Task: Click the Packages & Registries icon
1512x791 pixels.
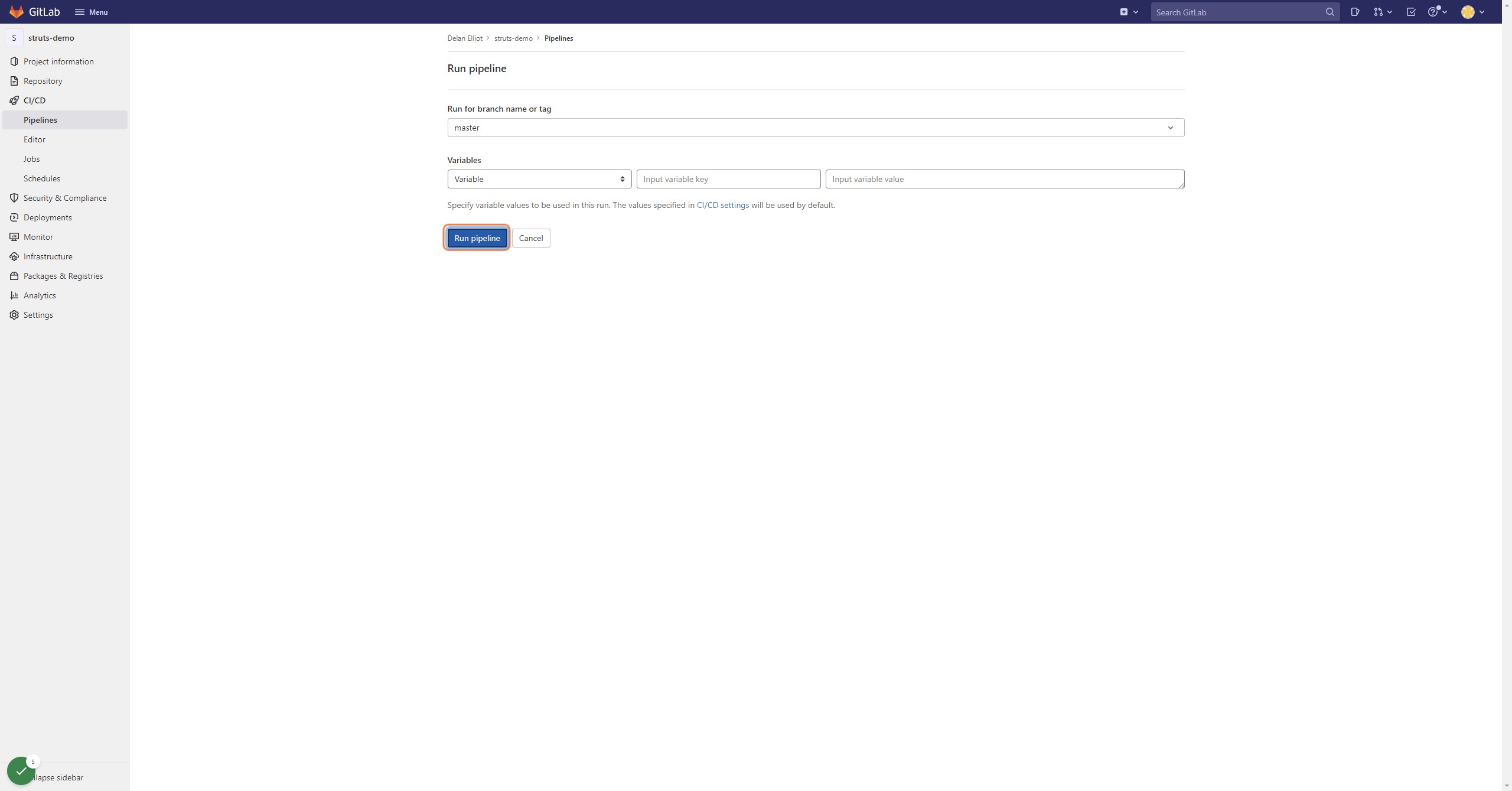Action: (14, 276)
